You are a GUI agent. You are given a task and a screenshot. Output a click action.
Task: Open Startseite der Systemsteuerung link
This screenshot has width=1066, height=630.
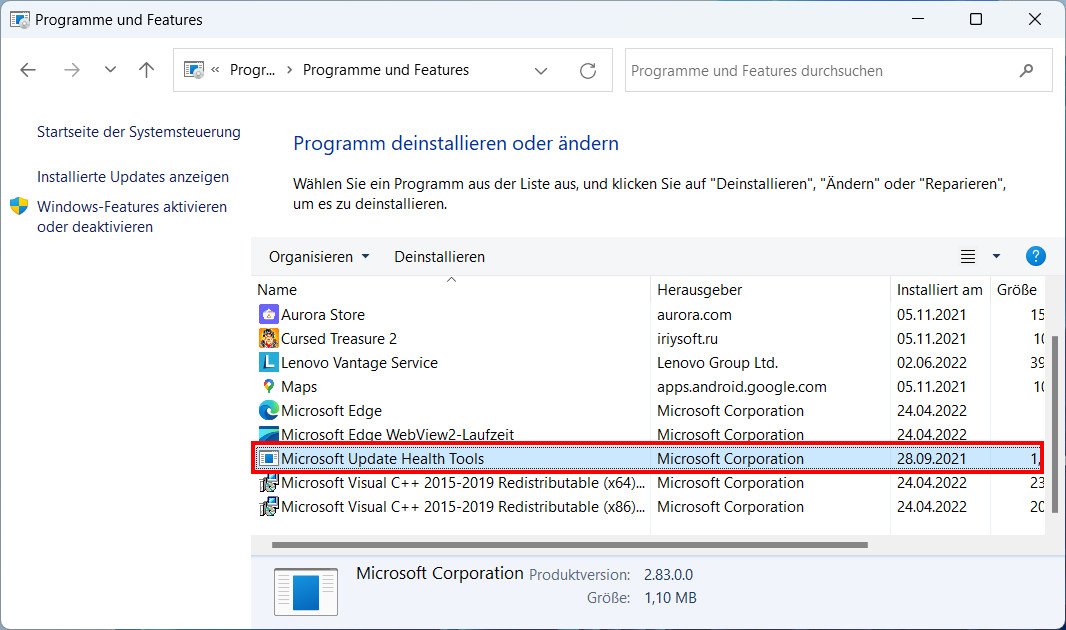coord(139,132)
